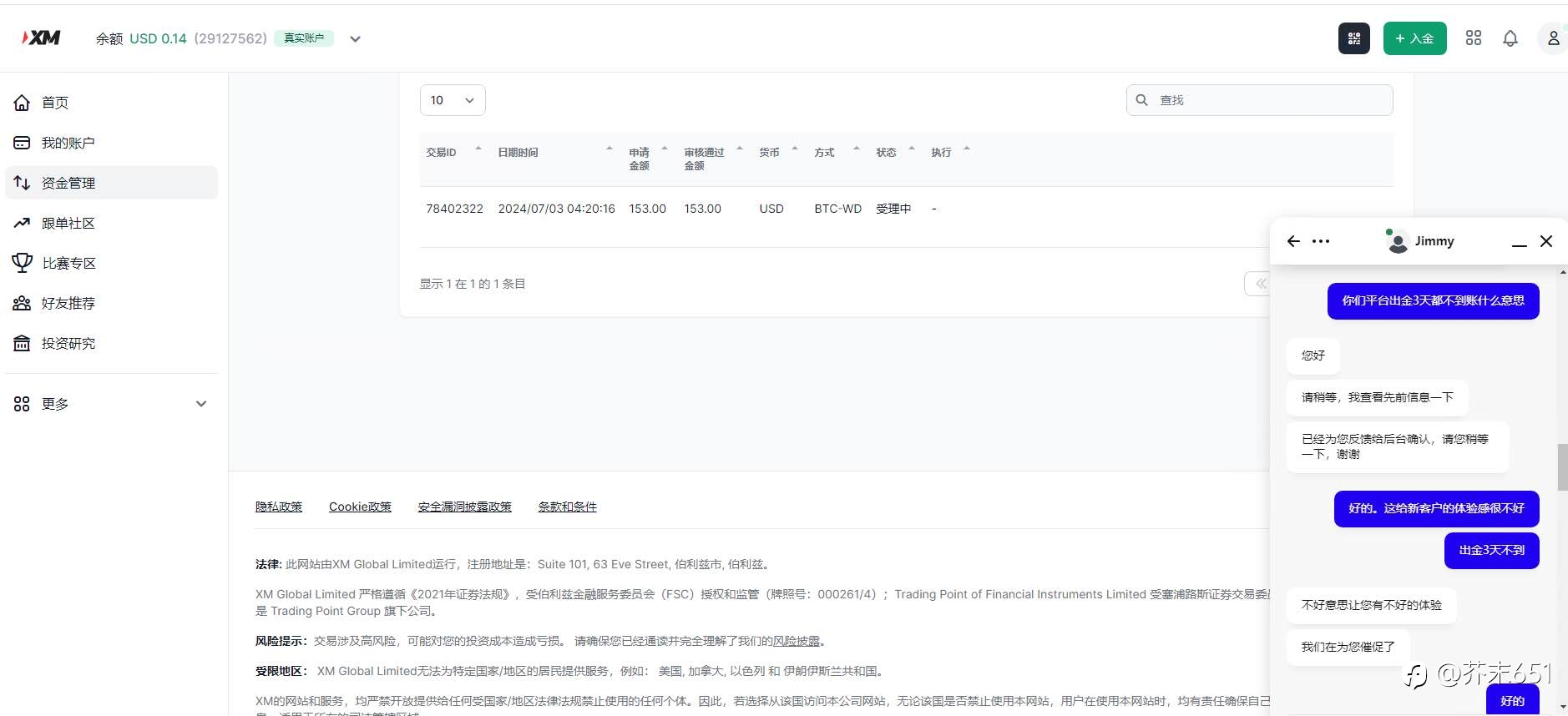Viewport: 1568px width, 716px height.
Task: Sort by 状态 column arrow
Action: coord(912,149)
